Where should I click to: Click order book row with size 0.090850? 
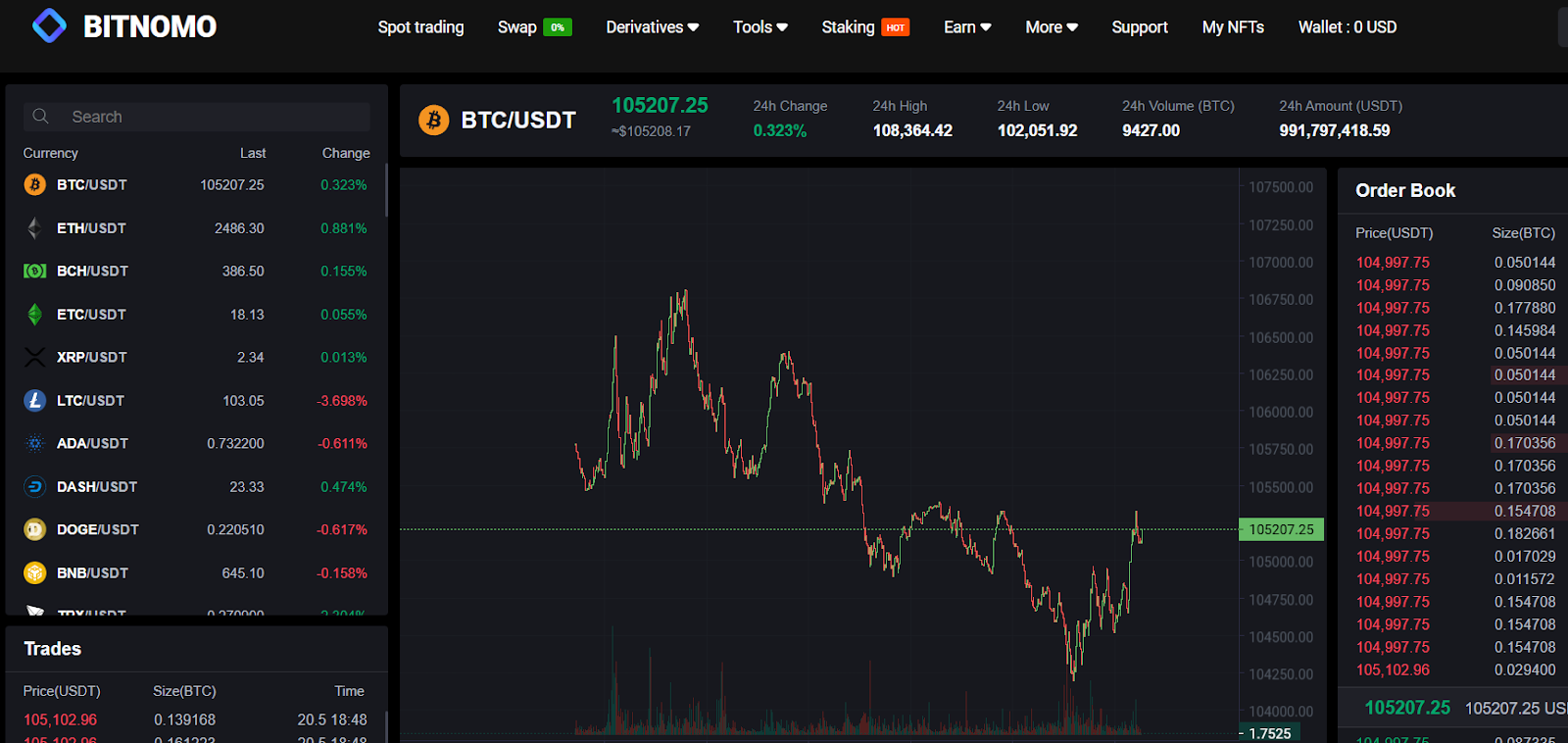coord(1455,285)
